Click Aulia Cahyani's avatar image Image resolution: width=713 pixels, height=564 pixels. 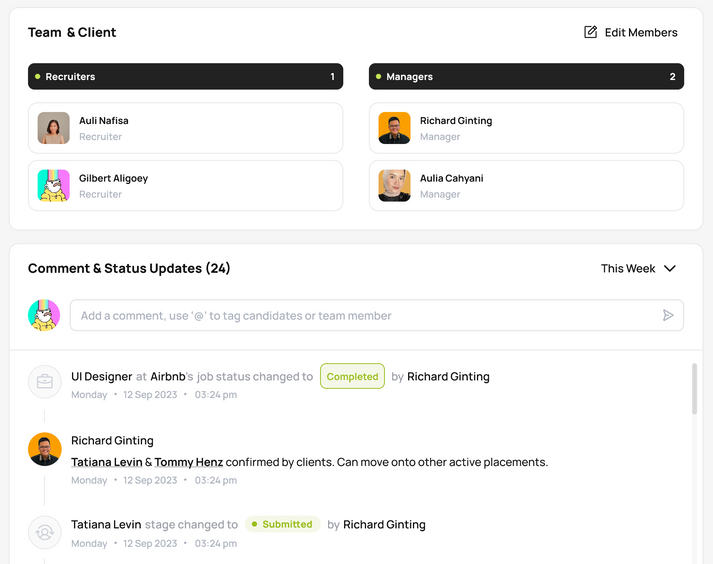click(395, 186)
